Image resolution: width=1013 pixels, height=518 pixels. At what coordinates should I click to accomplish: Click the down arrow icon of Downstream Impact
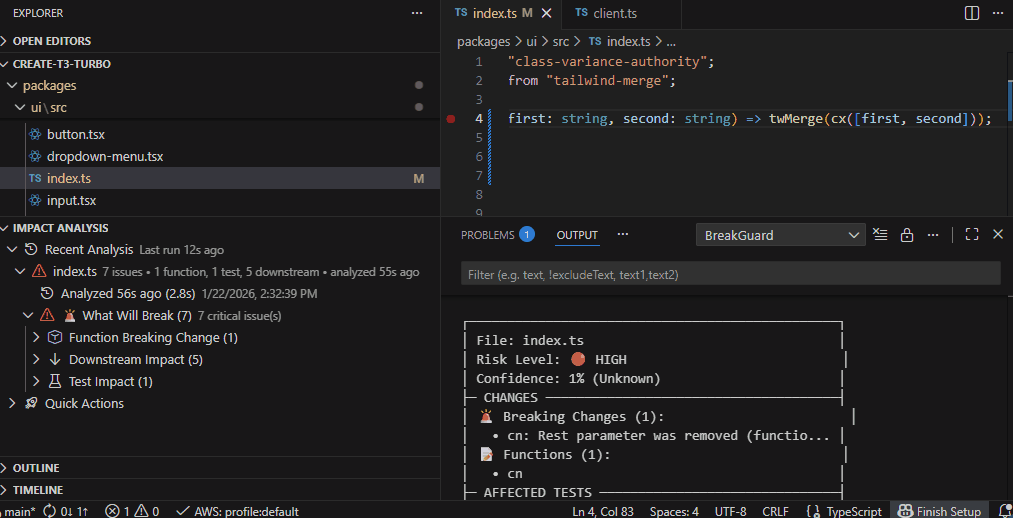55,360
